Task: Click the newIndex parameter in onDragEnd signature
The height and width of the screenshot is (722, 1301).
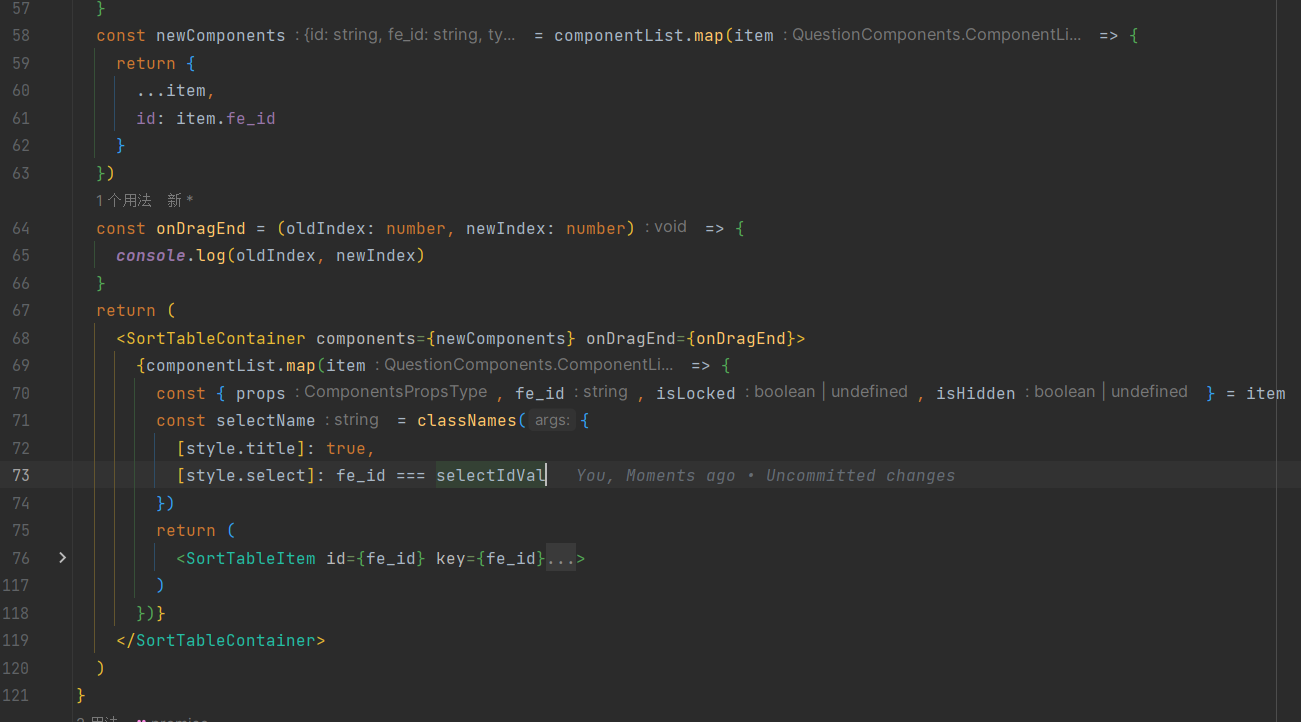Action: coord(506,228)
